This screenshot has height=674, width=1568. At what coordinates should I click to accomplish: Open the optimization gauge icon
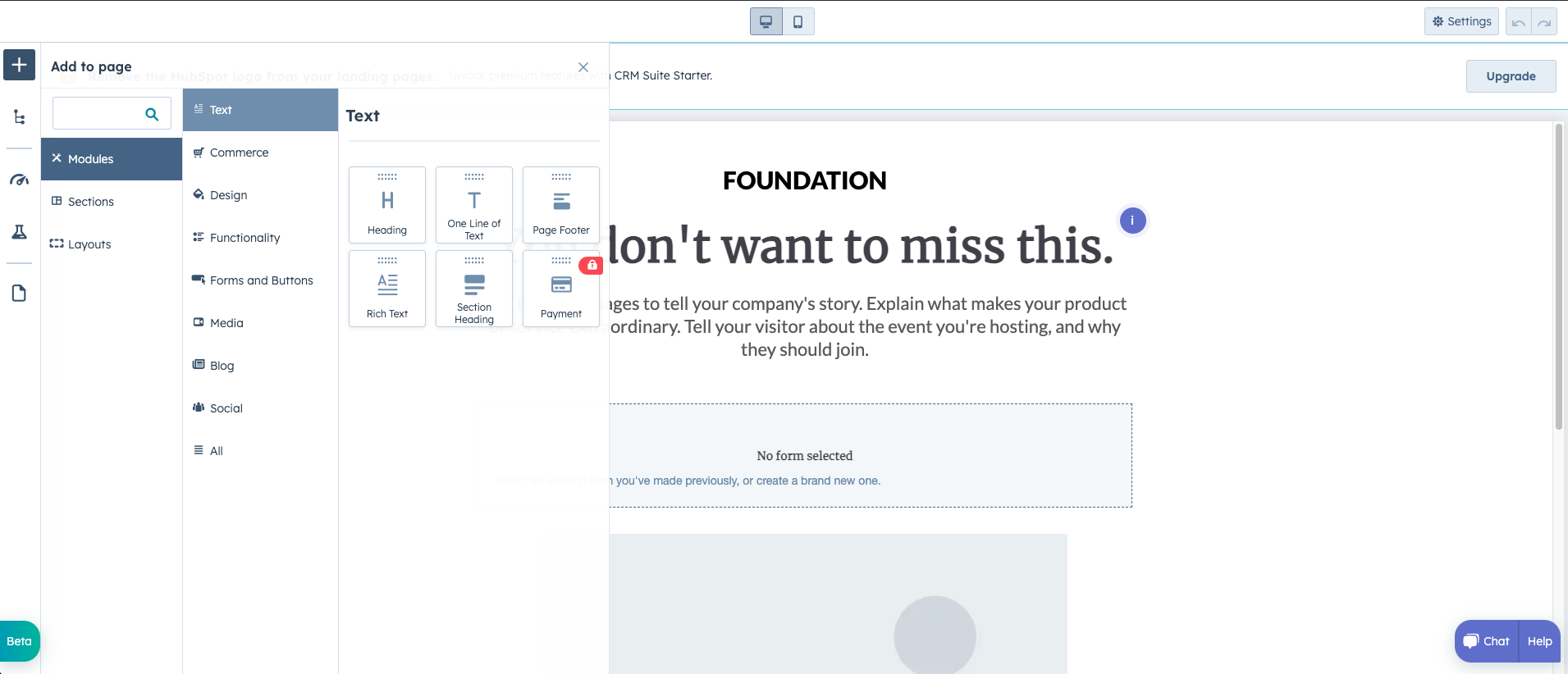(19, 180)
